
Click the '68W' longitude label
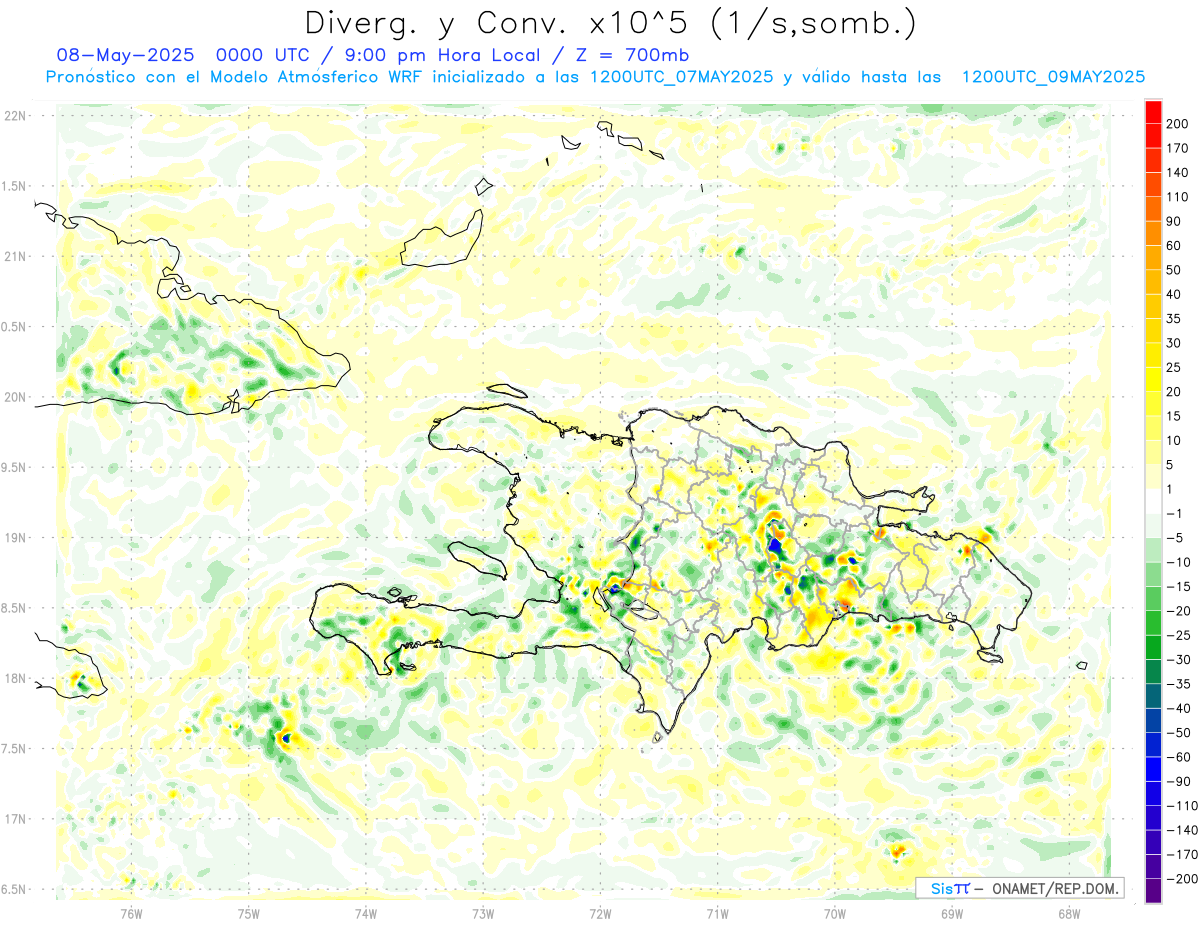1069,914
